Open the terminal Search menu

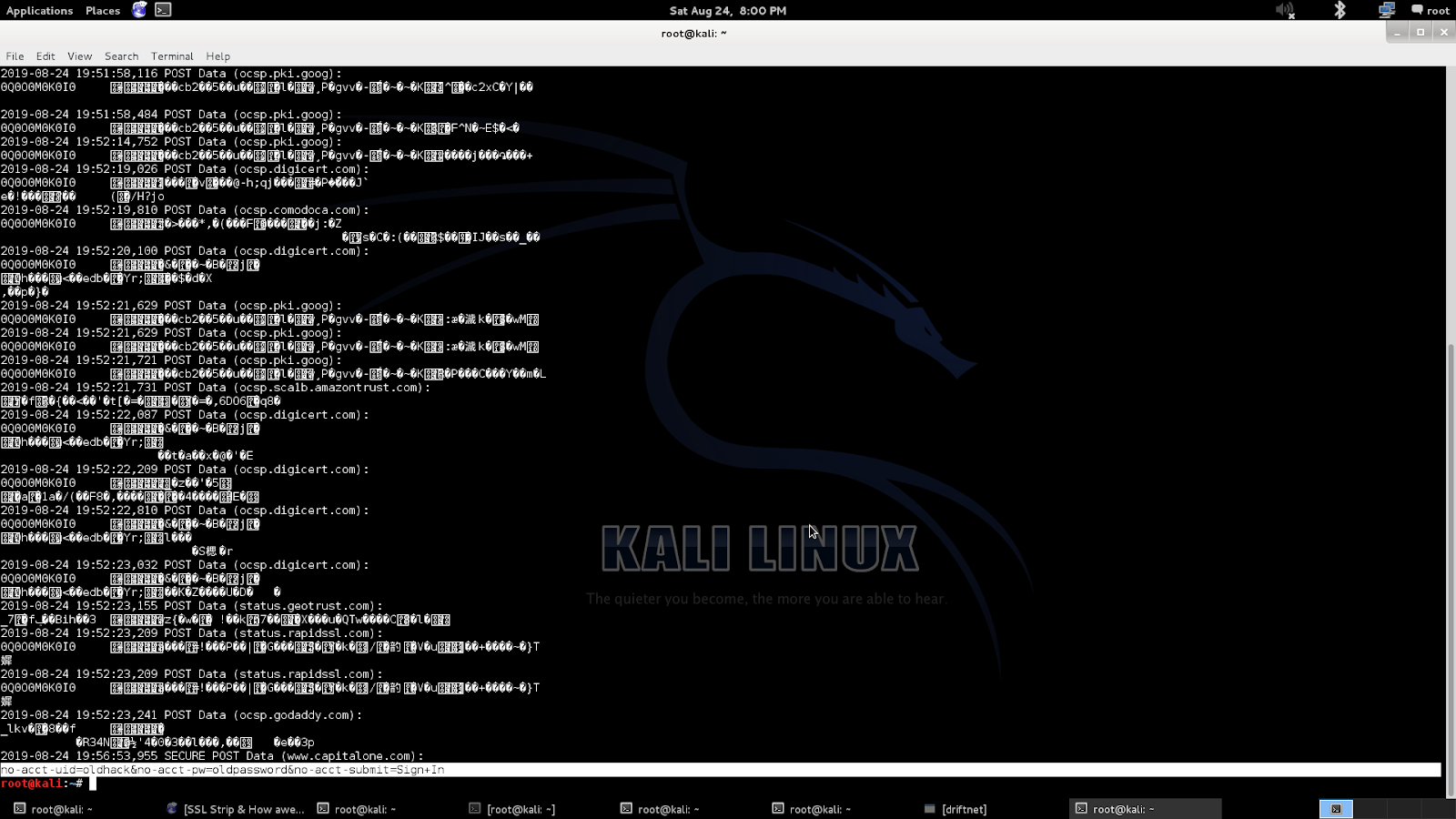(x=121, y=56)
